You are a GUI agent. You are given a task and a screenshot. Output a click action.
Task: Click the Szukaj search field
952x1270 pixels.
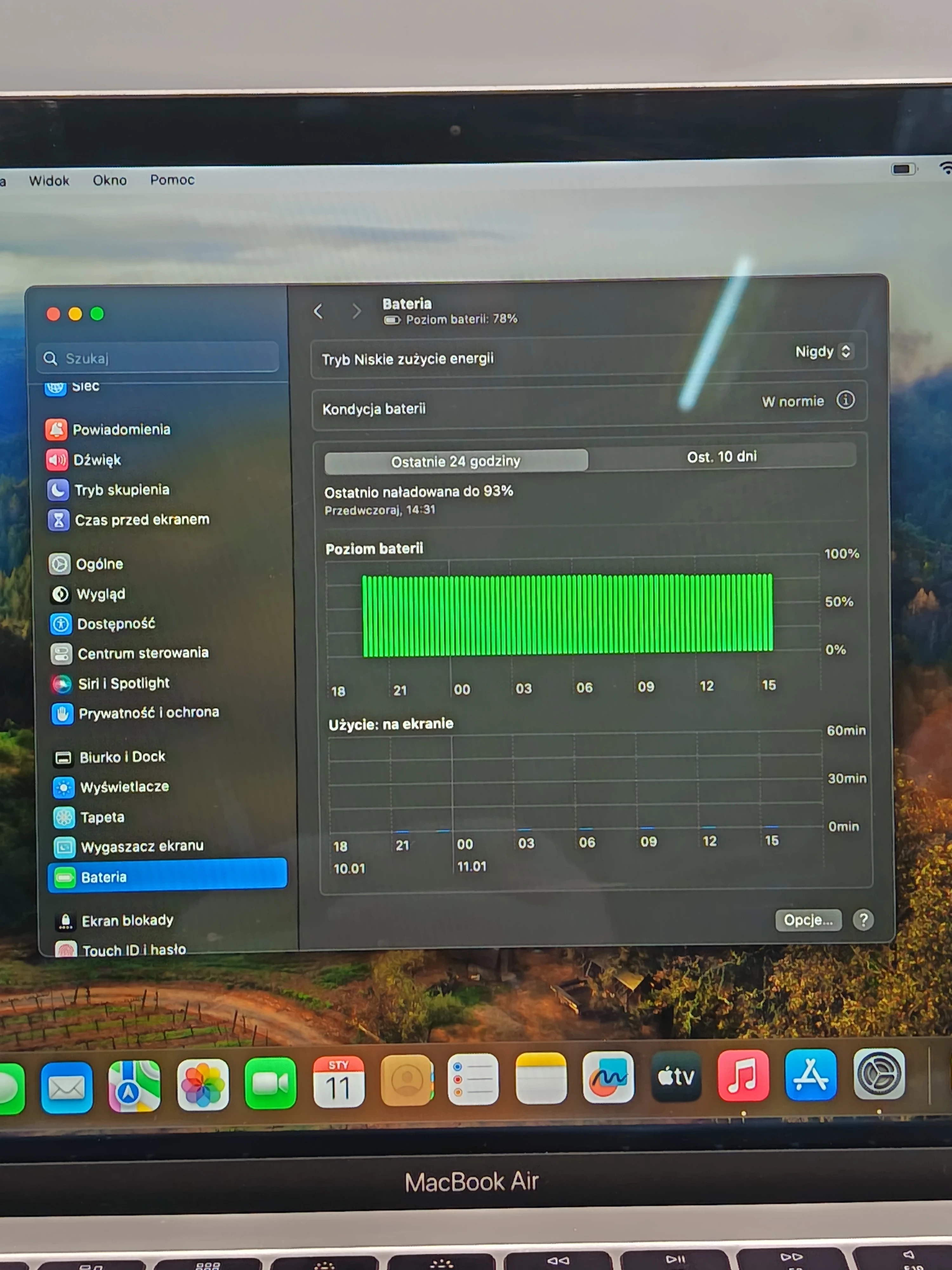[x=158, y=358]
